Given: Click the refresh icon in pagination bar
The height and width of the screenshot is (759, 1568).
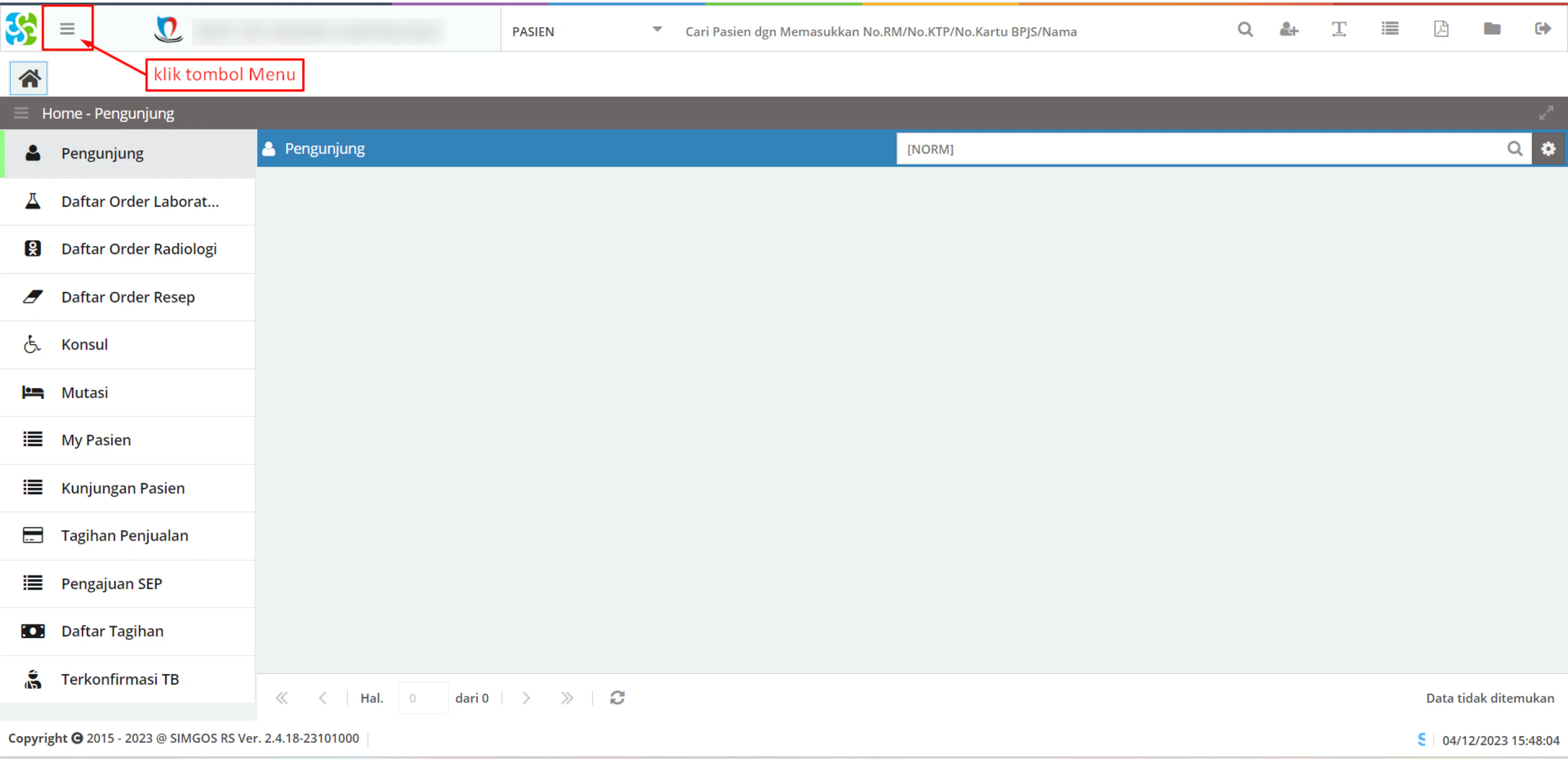Looking at the screenshot, I should point(617,697).
